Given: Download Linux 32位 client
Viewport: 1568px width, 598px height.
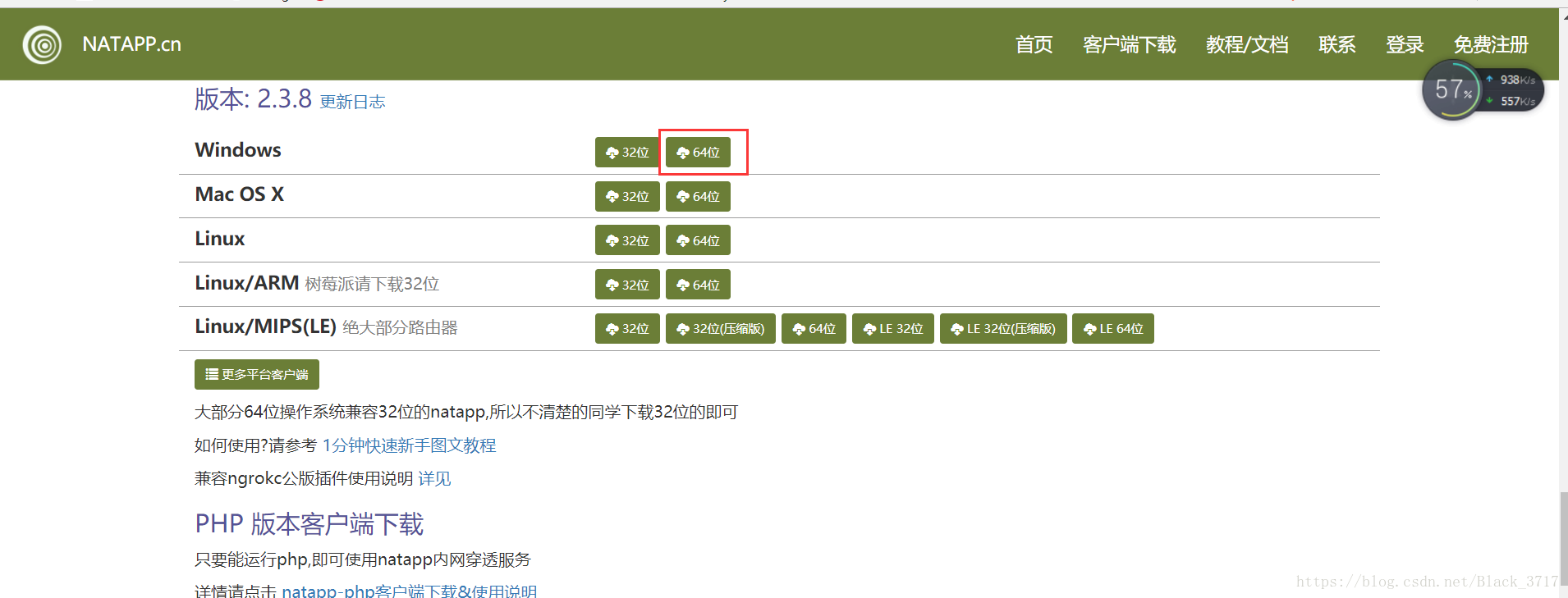Looking at the screenshot, I should point(627,240).
